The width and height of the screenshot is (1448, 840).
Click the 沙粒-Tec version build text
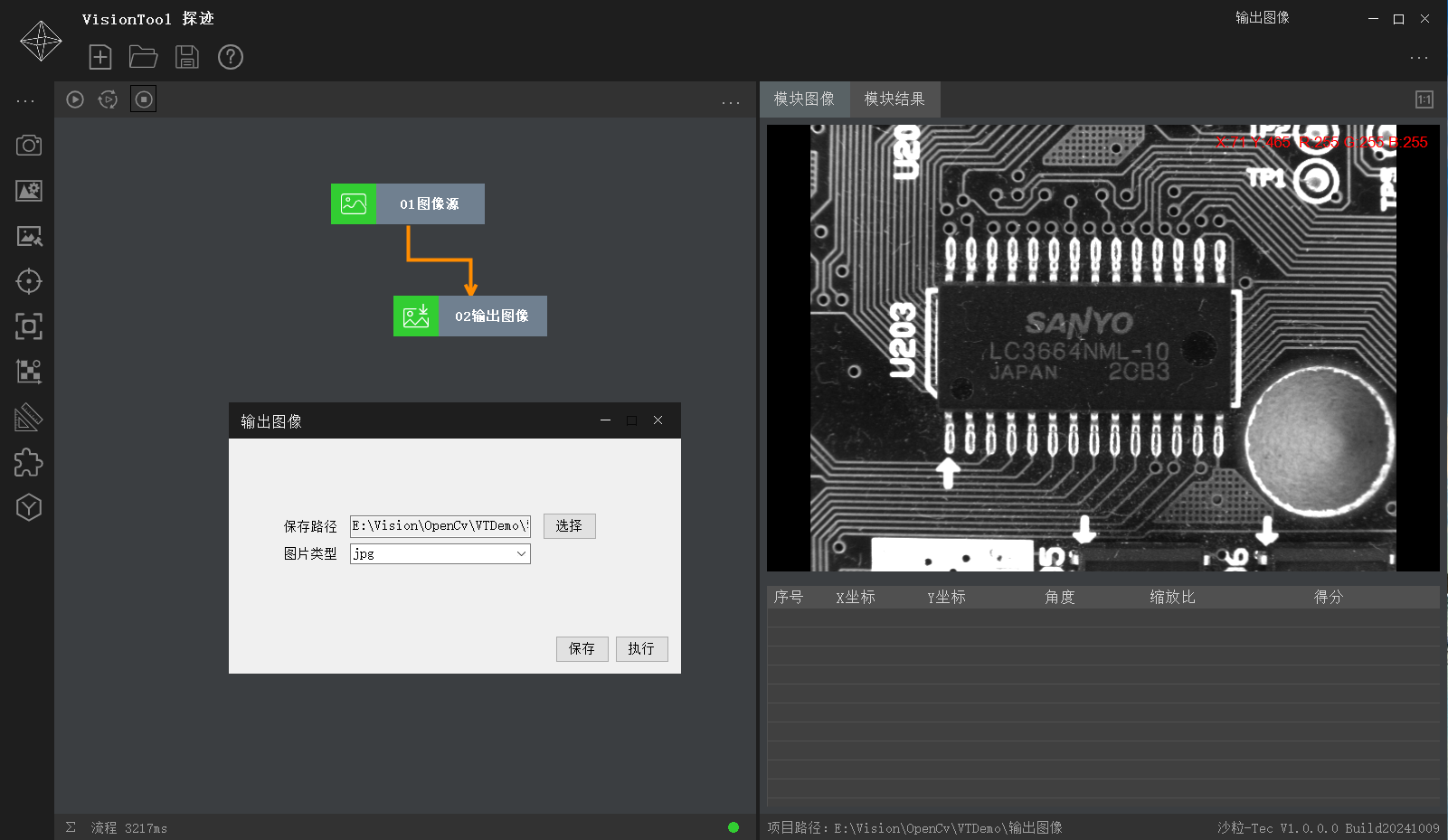click(x=1328, y=828)
